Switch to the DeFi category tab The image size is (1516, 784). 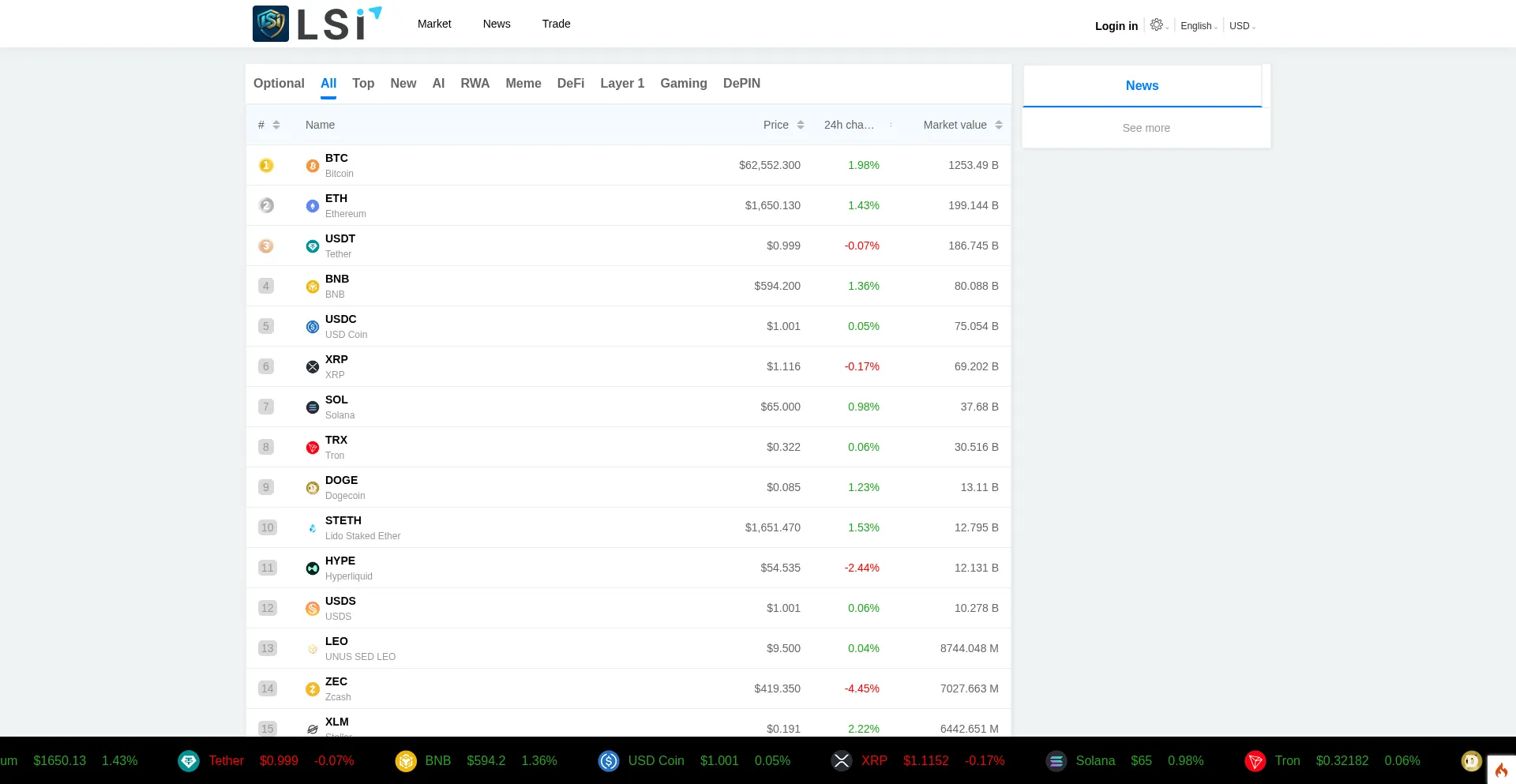click(571, 84)
